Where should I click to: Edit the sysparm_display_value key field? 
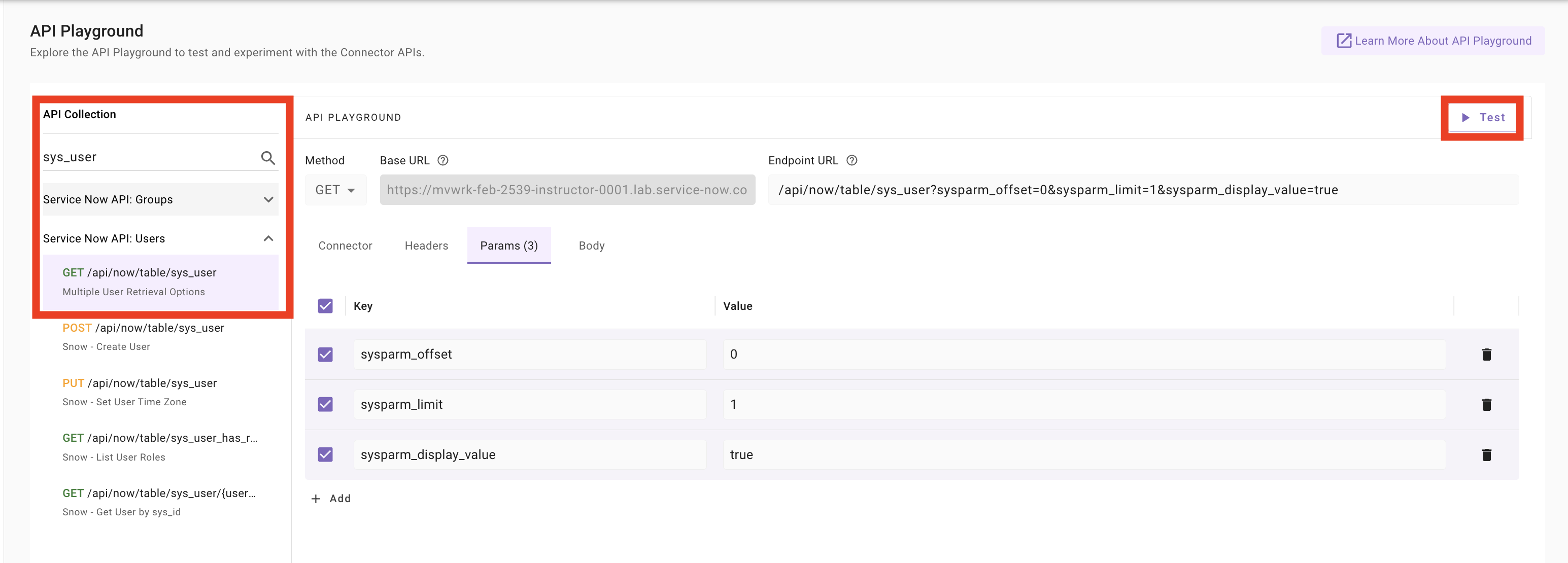(x=530, y=454)
